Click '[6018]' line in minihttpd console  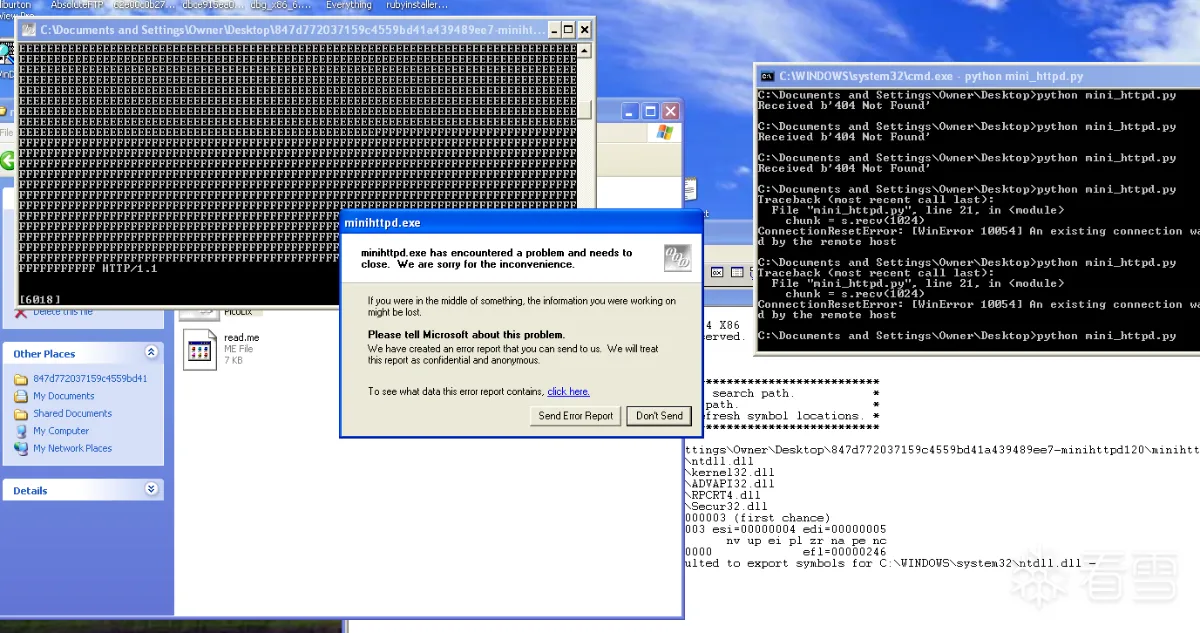(x=40, y=299)
